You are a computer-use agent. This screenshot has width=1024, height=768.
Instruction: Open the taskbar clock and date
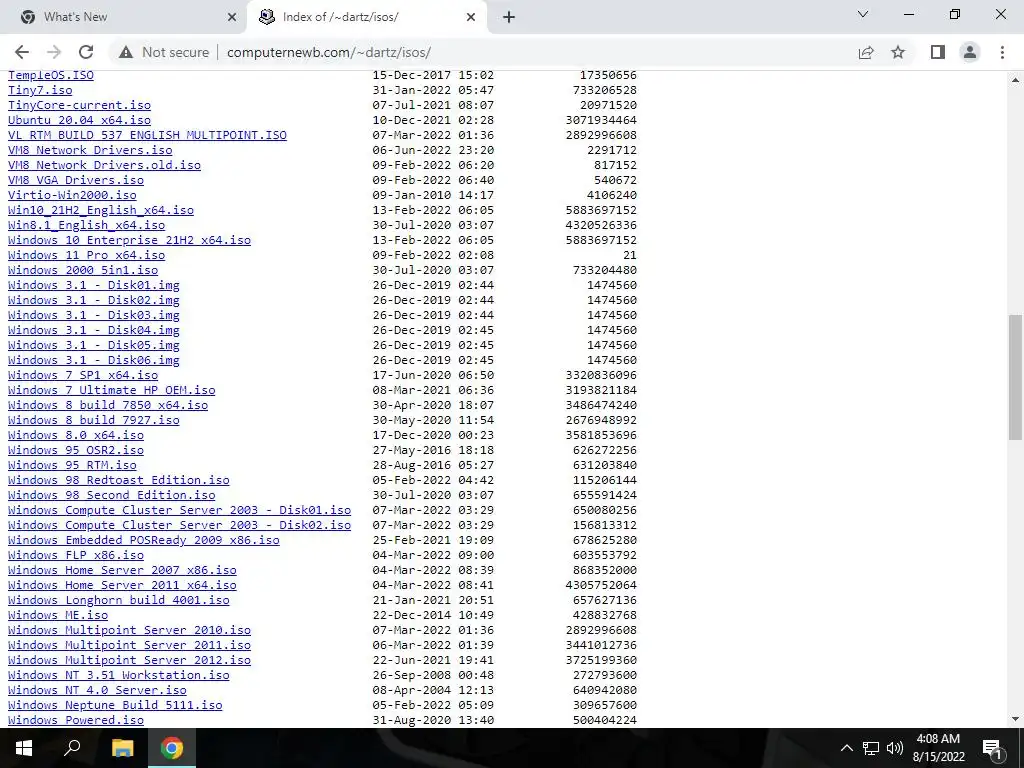(938, 748)
